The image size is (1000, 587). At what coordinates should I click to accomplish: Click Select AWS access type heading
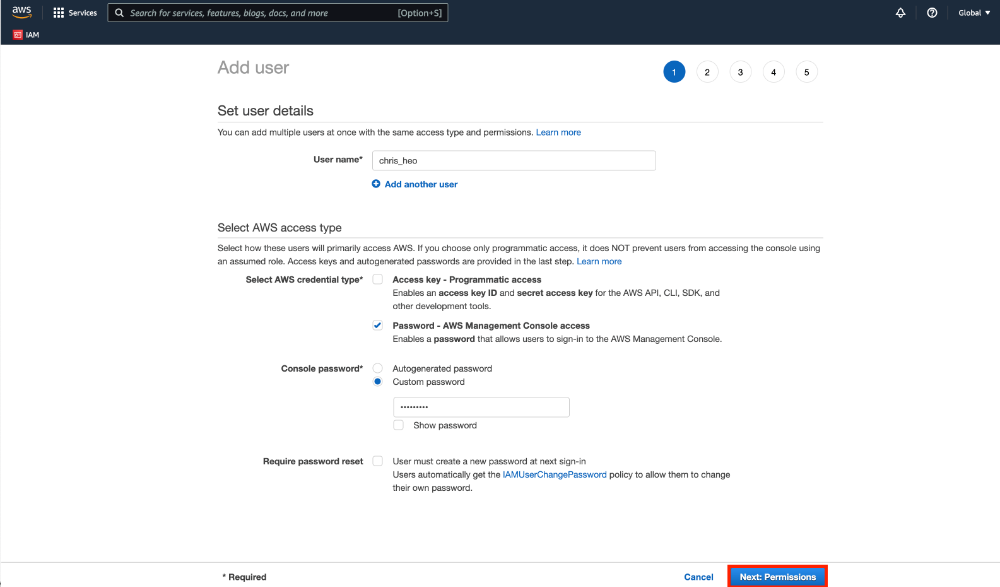(x=279, y=227)
